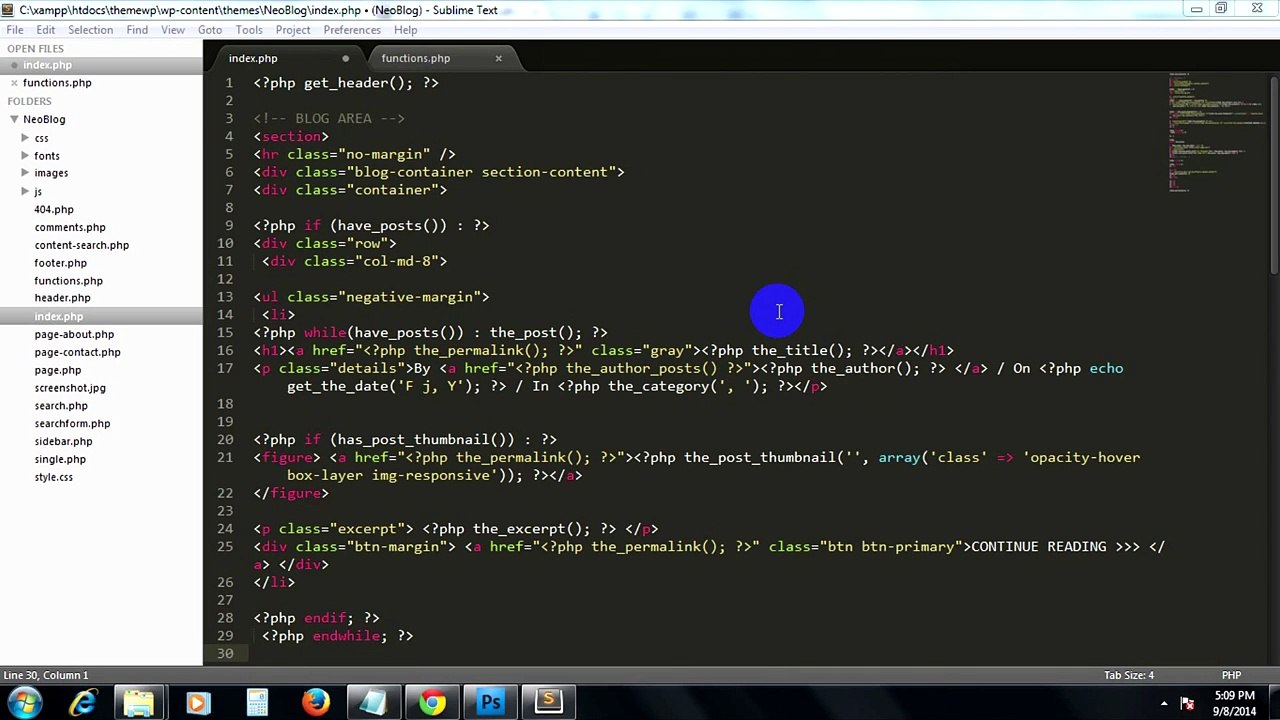This screenshot has width=1280, height=720.
Task: Open the Windows Start button
Action: pos(24,703)
